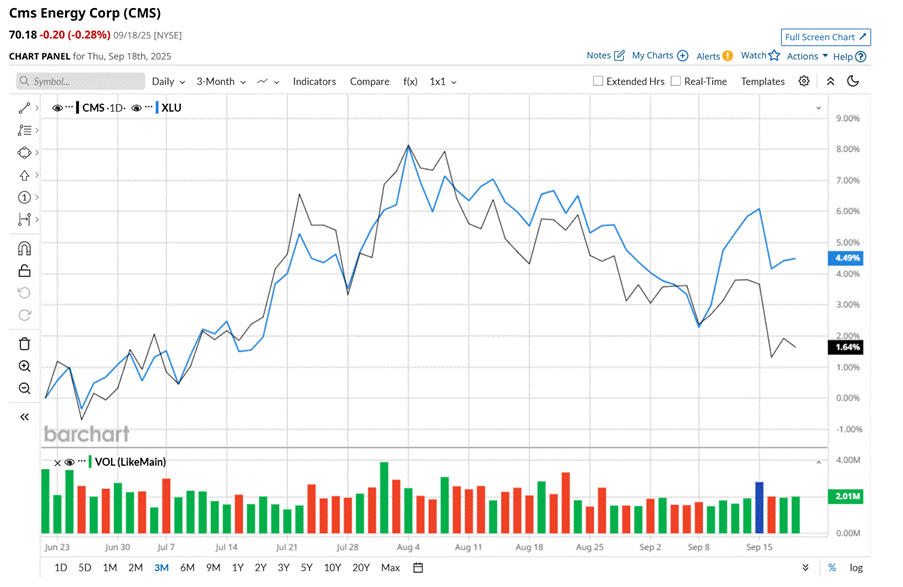The image size is (903, 587).
Task: Open the Fibonacci tools group
Action: [x=24, y=130]
